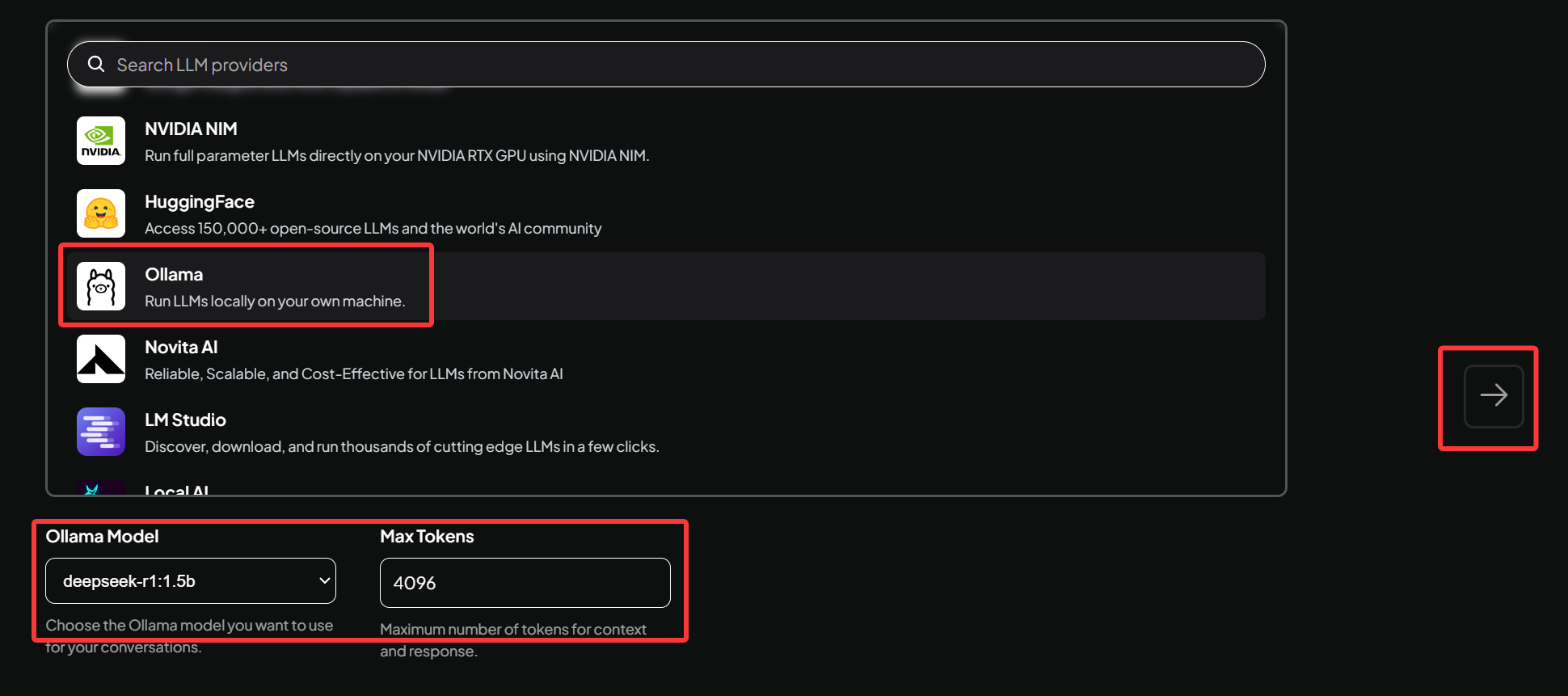The height and width of the screenshot is (696, 1568).
Task: Select NVIDIA NIM provider title
Action: 191,129
